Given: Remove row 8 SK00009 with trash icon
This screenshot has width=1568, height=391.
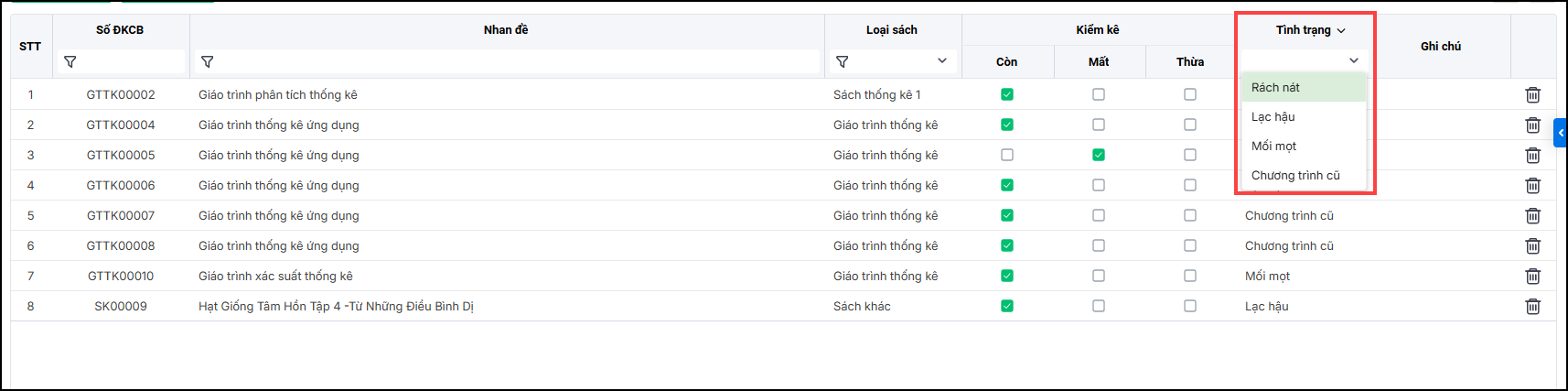Looking at the screenshot, I should coord(1532,306).
